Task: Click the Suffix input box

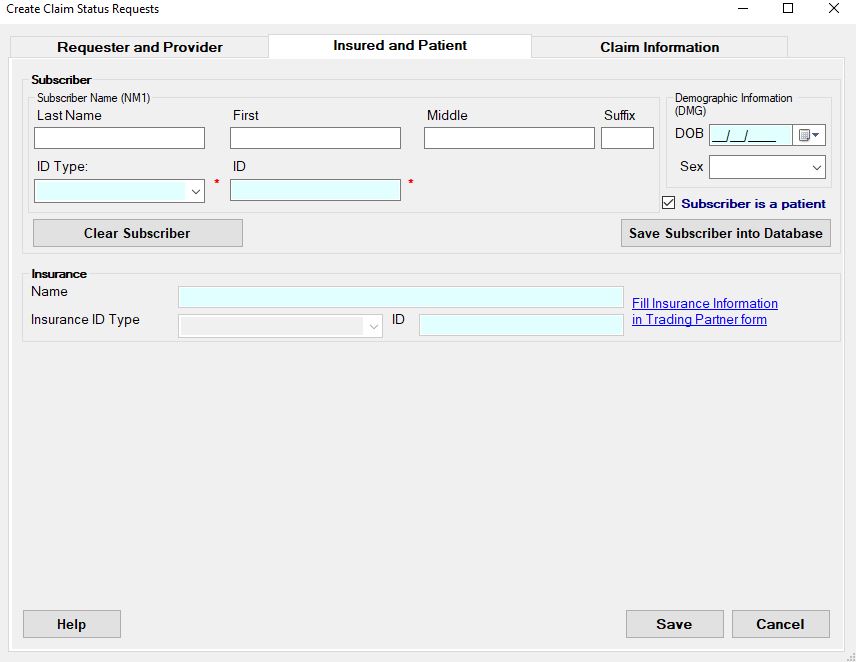Action: [x=627, y=138]
